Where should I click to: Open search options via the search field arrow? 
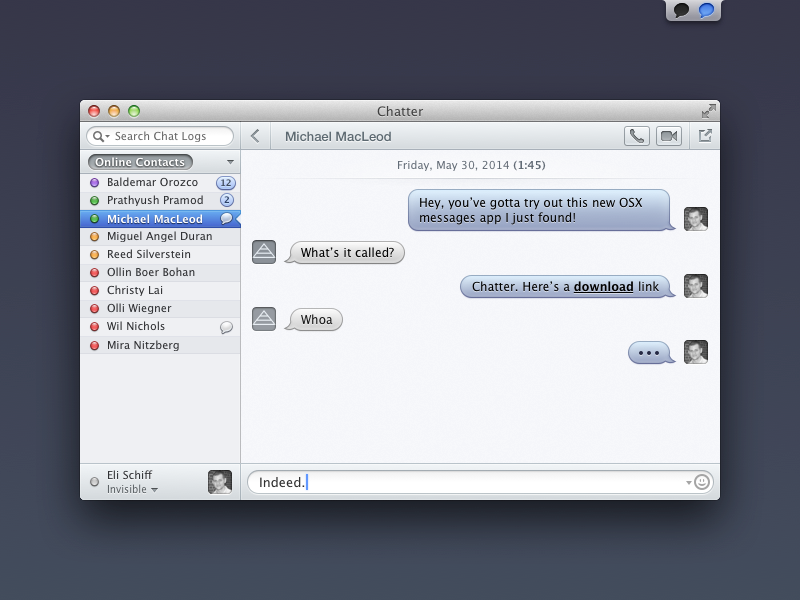pos(110,136)
